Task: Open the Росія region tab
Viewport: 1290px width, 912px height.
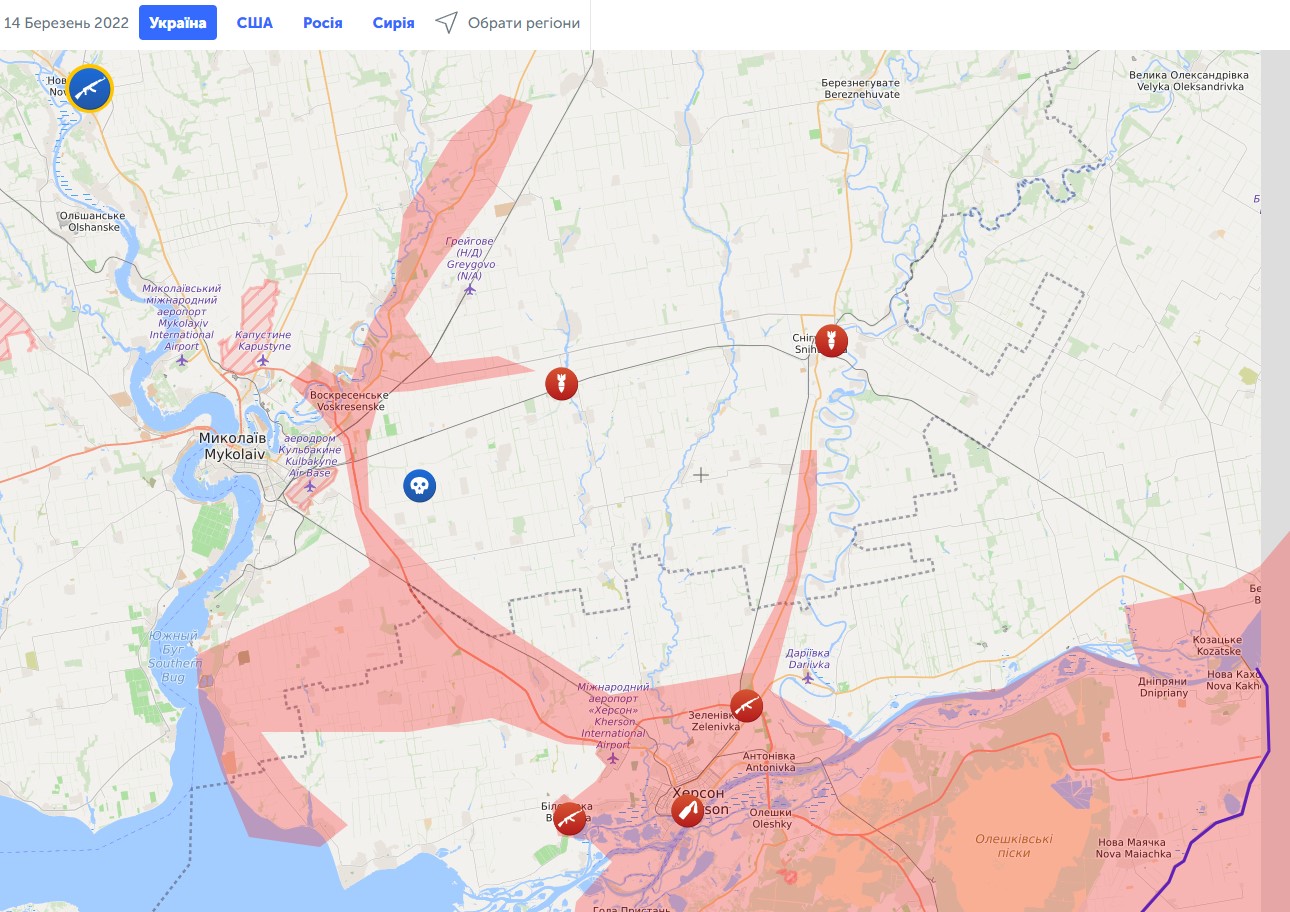Action: click(323, 23)
